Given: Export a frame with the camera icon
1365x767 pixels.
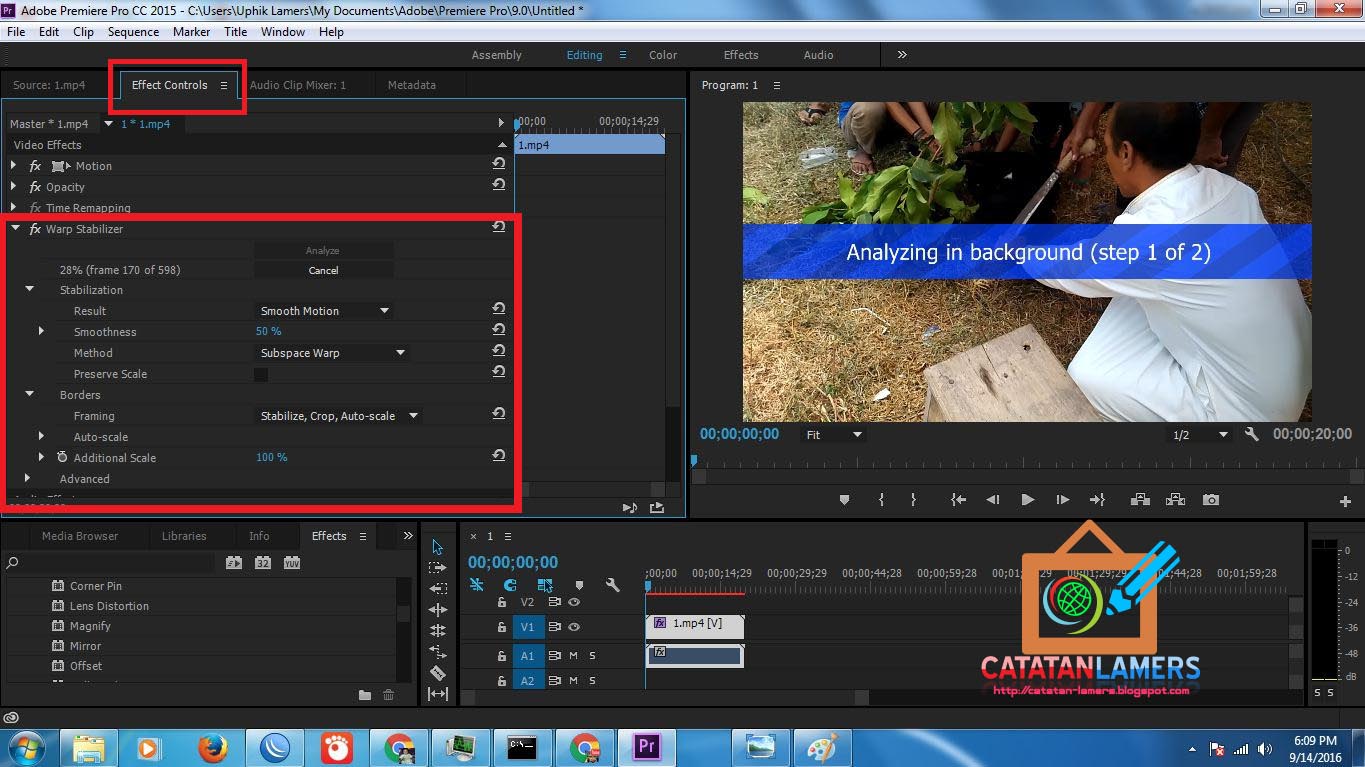Looking at the screenshot, I should click(1211, 500).
